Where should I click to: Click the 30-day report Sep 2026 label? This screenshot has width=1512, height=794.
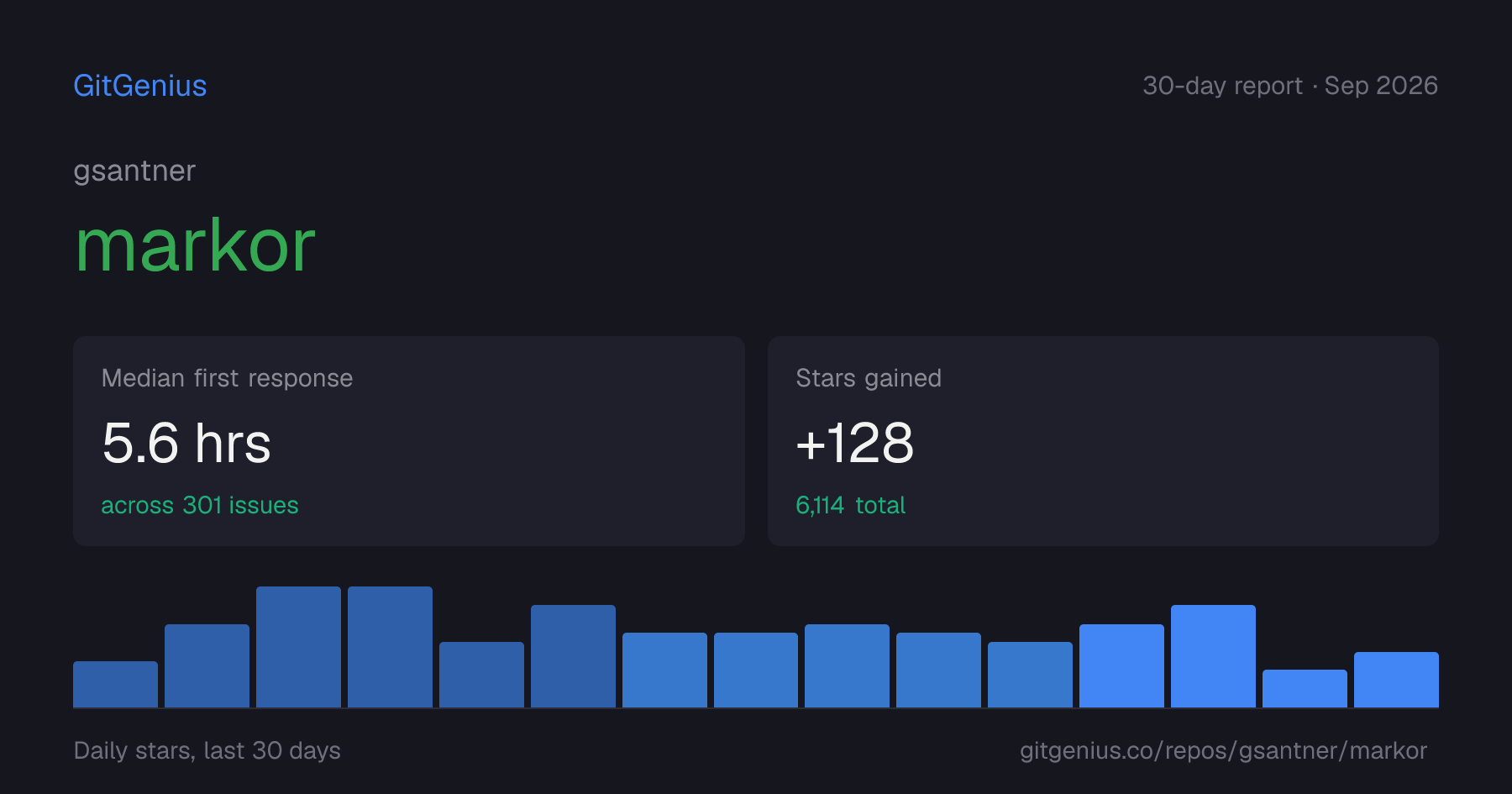tap(1290, 86)
